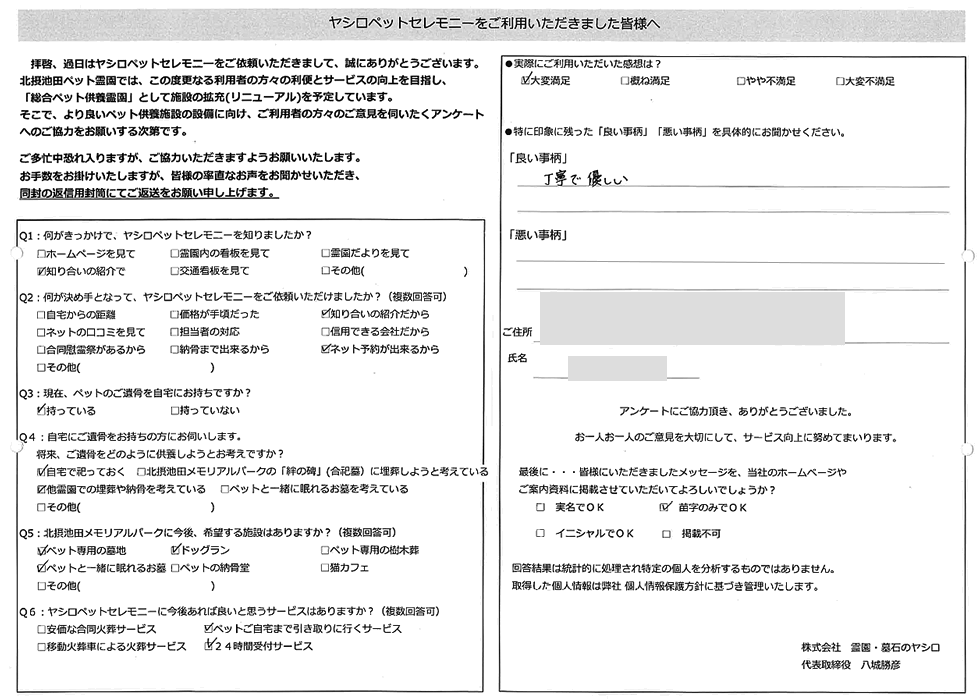
Task: Toggle the 24時間受付サービス checkbox
Action: pyautogui.click(x=208, y=647)
